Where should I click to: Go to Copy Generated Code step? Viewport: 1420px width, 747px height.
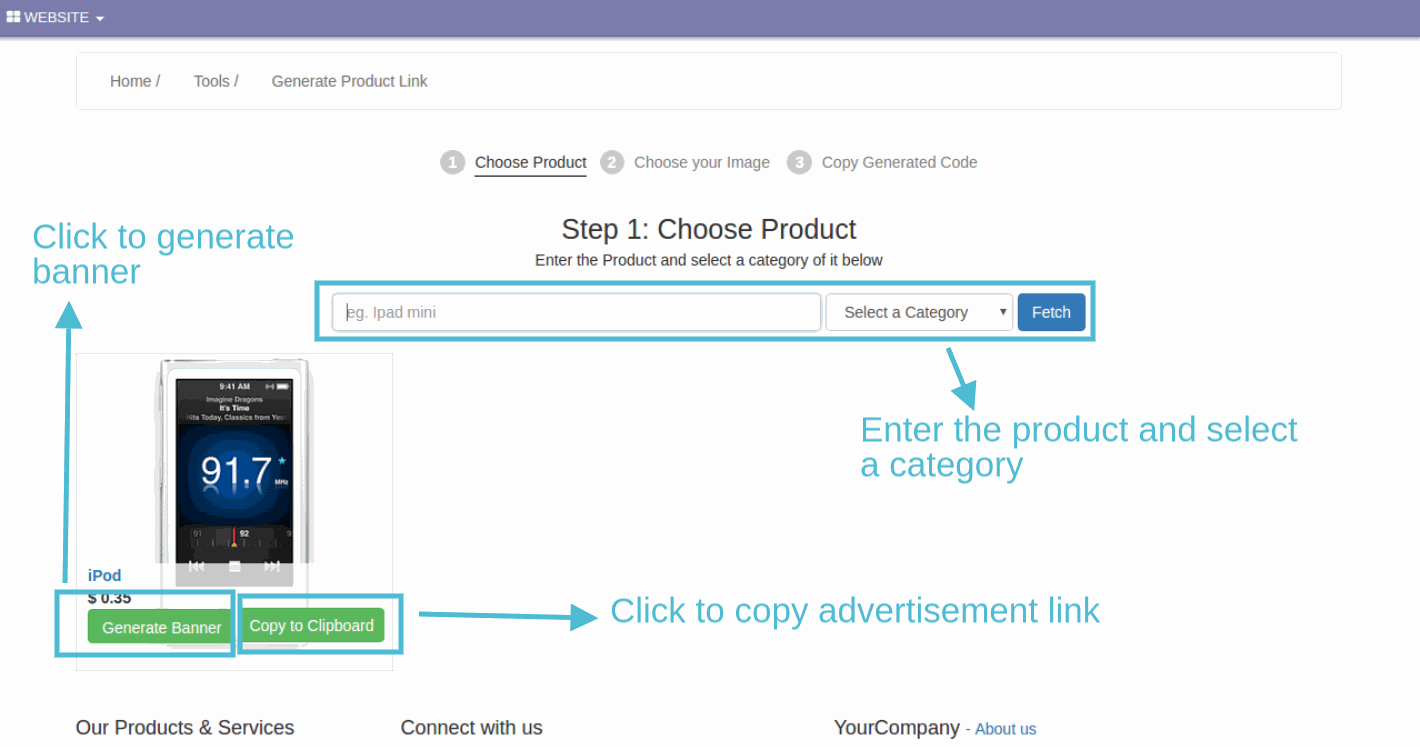tap(899, 162)
